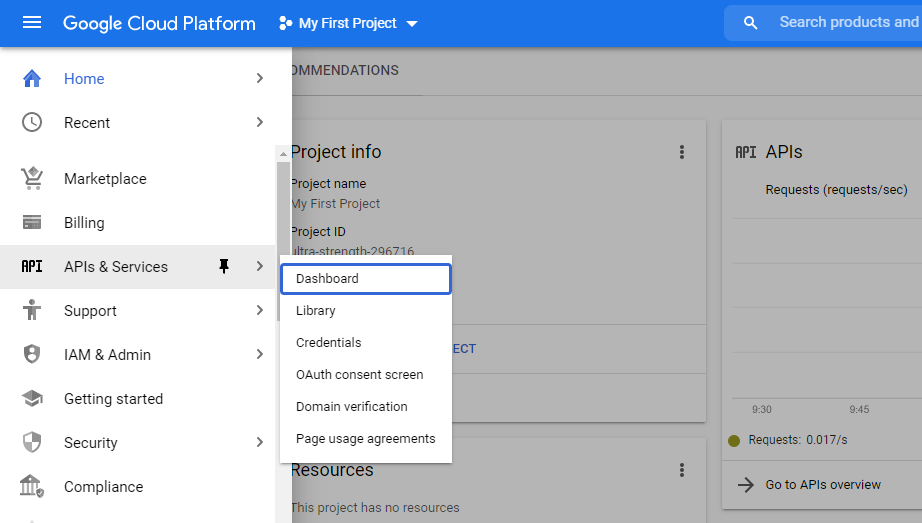Viewport: 922px width, 523px height.
Task: Open the hamburger navigation menu
Action: 32,23
